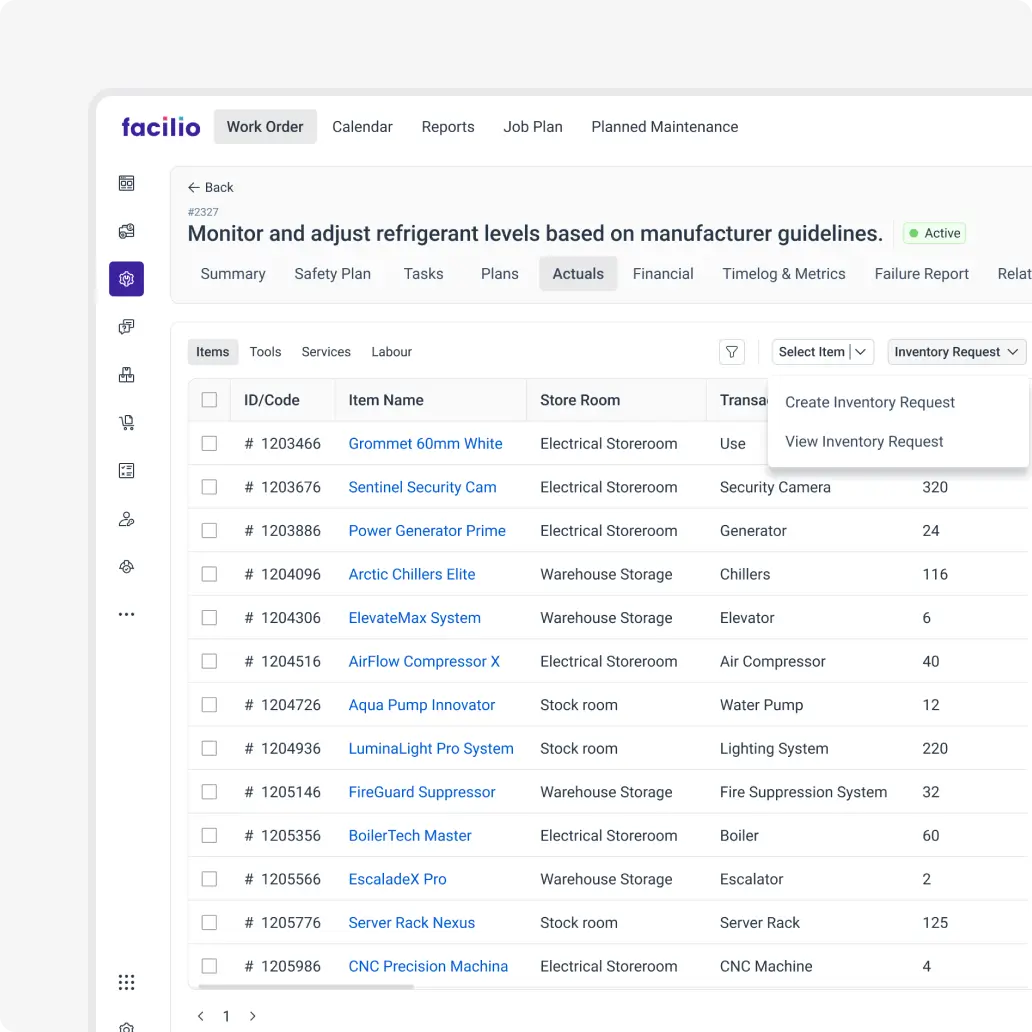This screenshot has width=1032, height=1032.
Task: Open the Tools tab in the actuals section
Action: [265, 351]
